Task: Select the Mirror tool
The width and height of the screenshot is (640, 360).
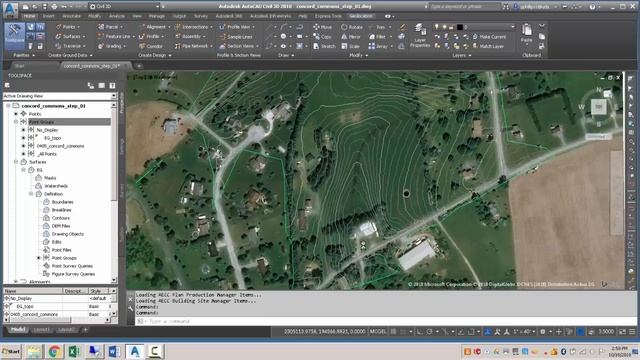Action: click(x=351, y=36)
